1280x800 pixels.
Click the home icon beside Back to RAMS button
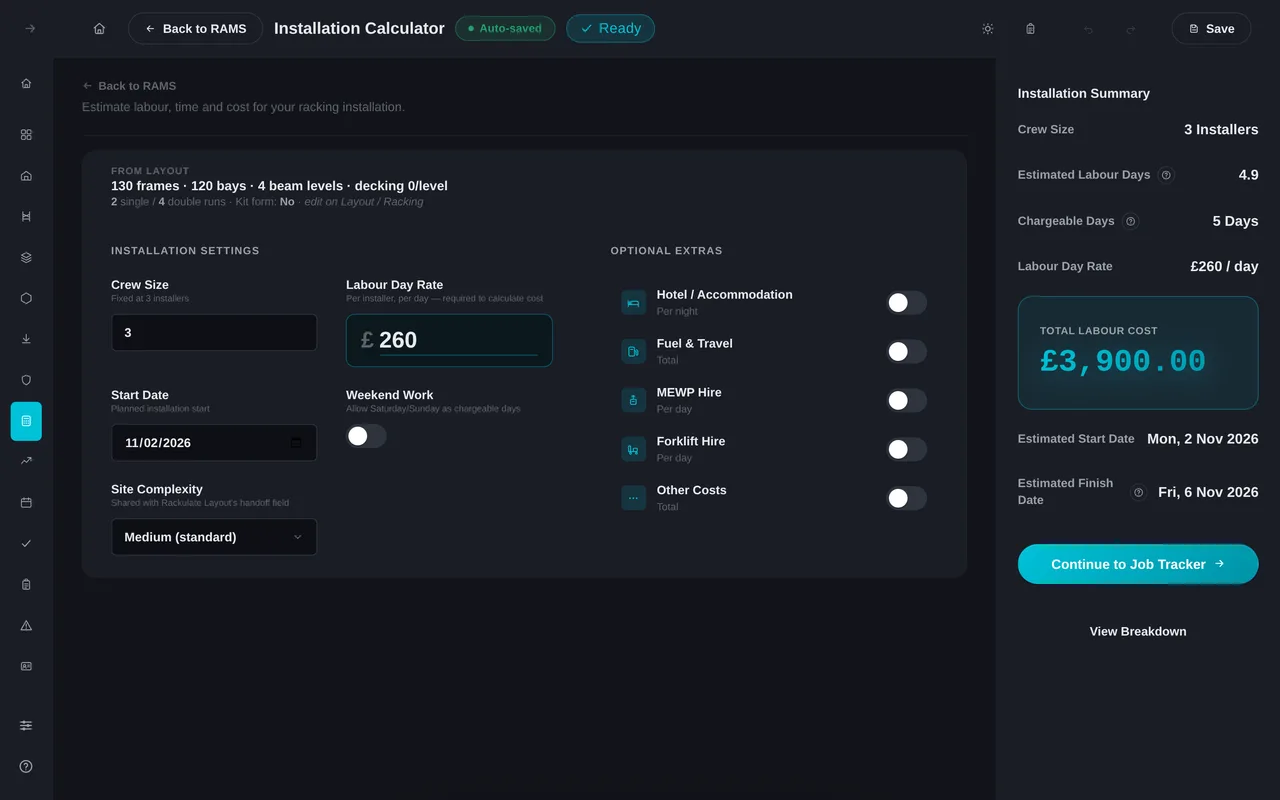pos(99,29)
